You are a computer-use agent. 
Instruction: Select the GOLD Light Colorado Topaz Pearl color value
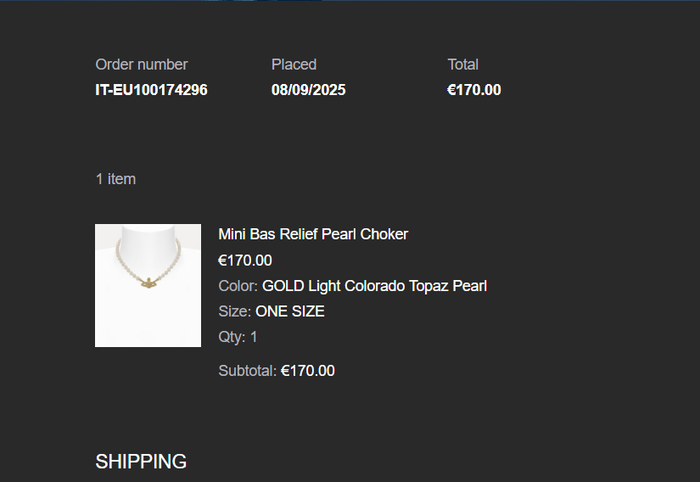click(x=374, y=286)
